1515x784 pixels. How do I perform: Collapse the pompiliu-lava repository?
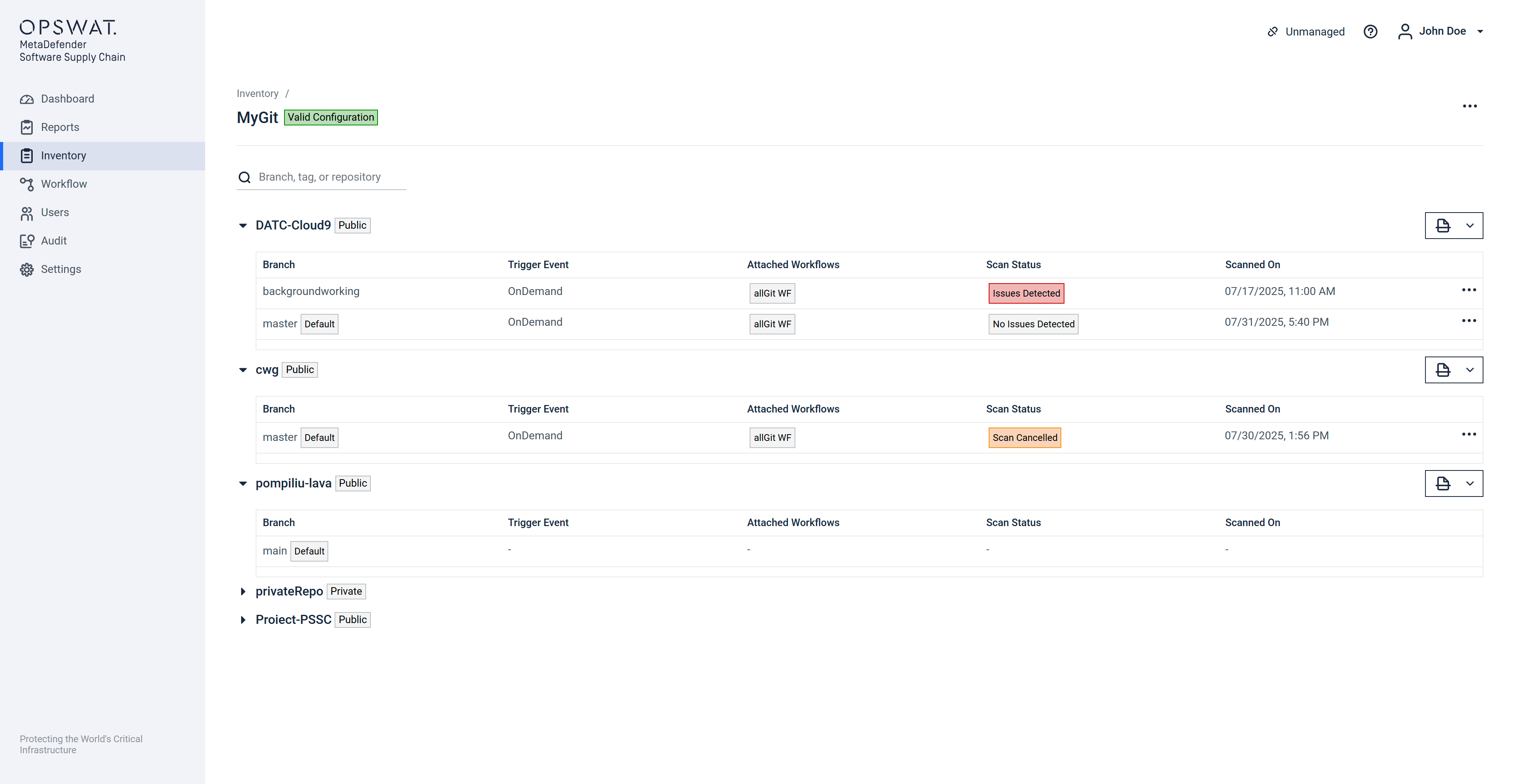(243, 483)
